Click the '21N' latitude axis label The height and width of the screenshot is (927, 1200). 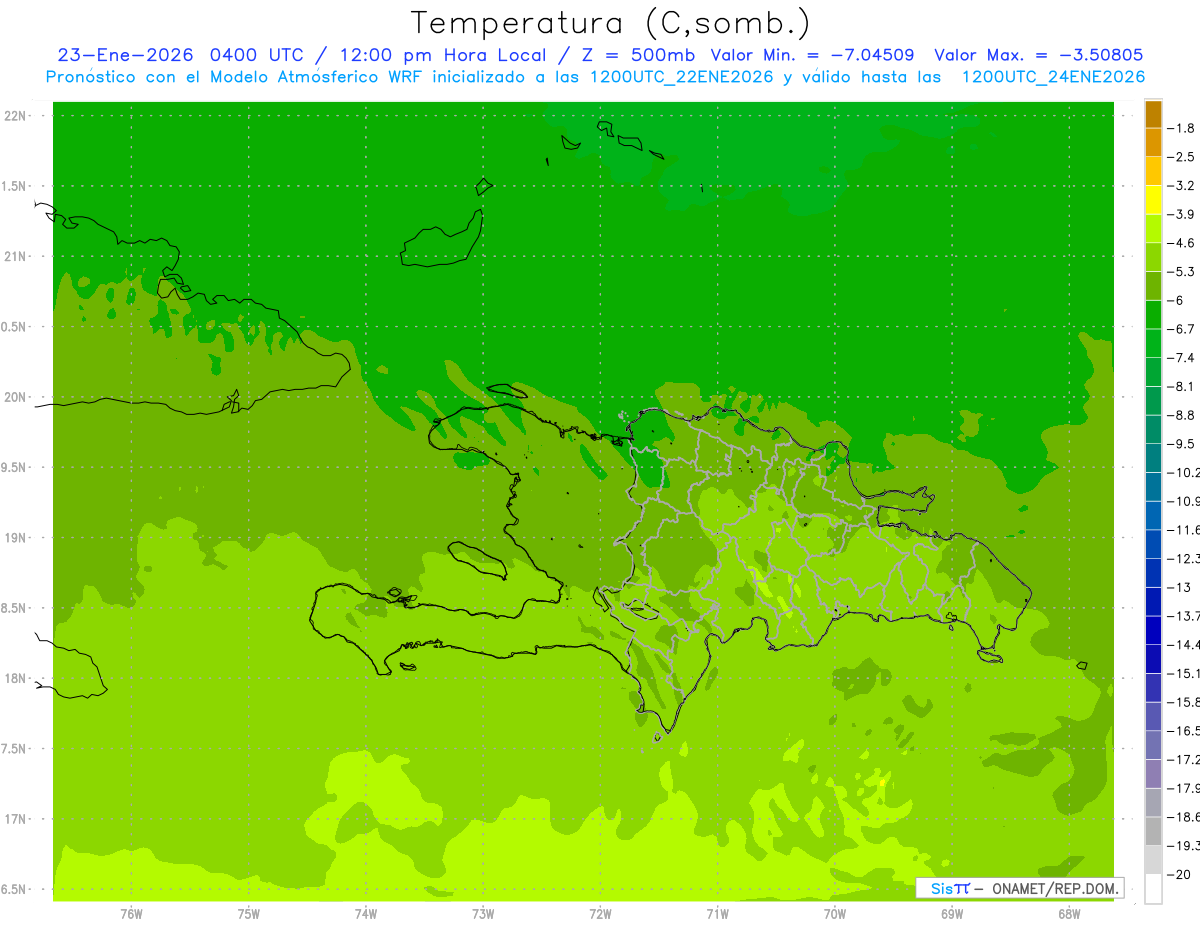(15, 257)
